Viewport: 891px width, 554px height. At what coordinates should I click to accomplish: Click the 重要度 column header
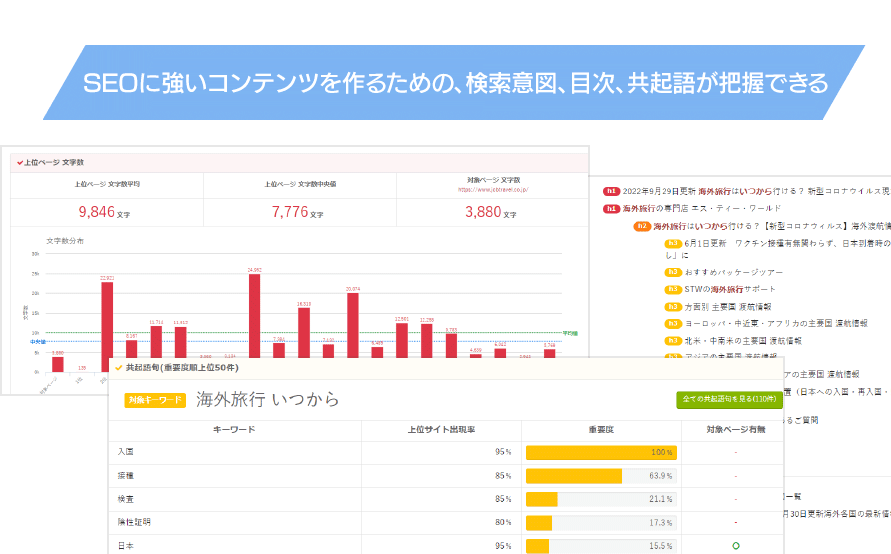click(x=600, y=429)
